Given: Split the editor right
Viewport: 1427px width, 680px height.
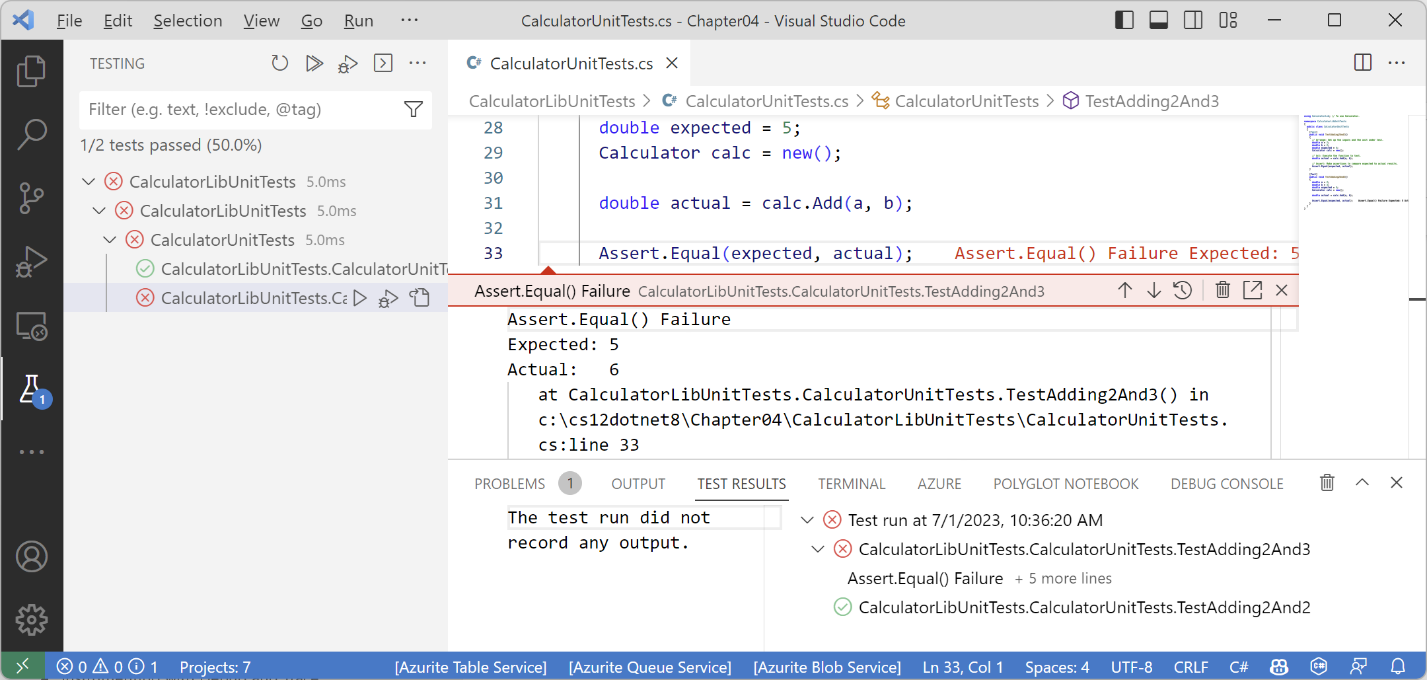Looking at the screenshot, I should coord(1362,63).
